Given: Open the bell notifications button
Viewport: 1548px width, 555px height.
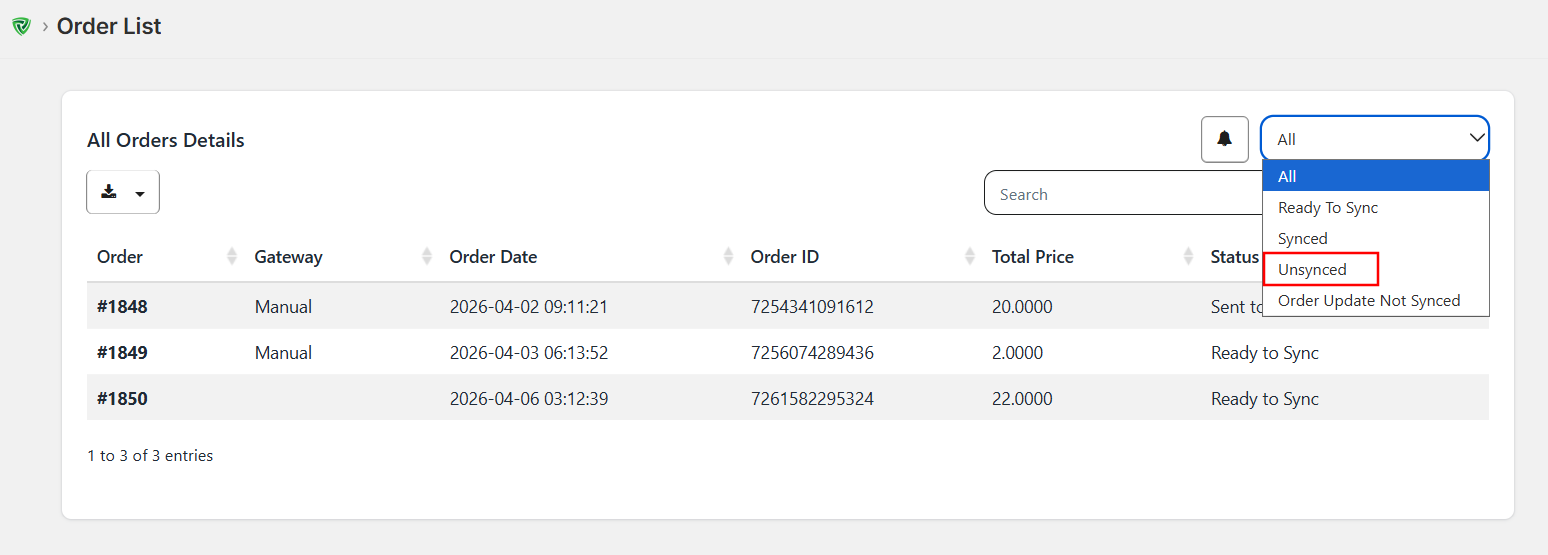Looking at the screenshot, I should point(1224,139).
